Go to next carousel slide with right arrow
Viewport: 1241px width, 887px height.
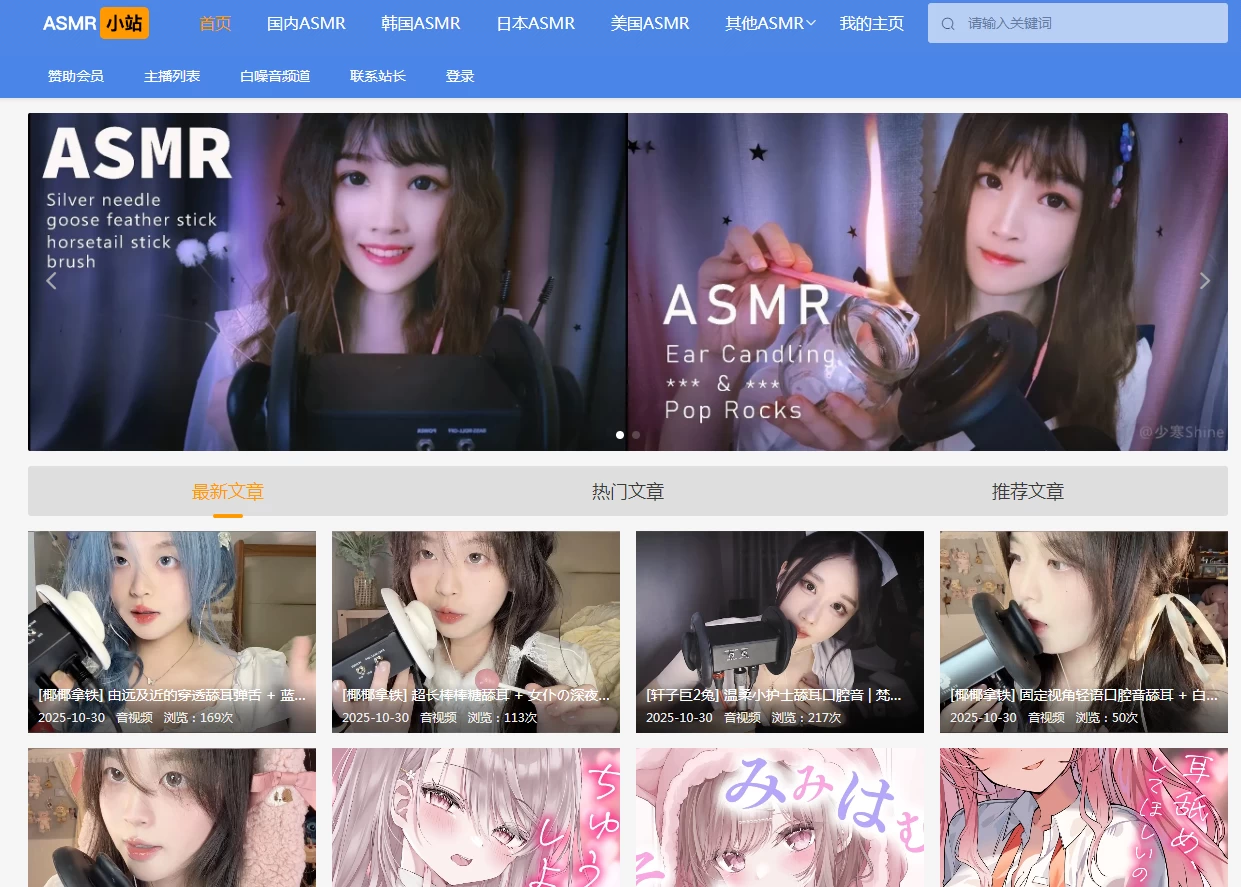tap(1204, 281)
